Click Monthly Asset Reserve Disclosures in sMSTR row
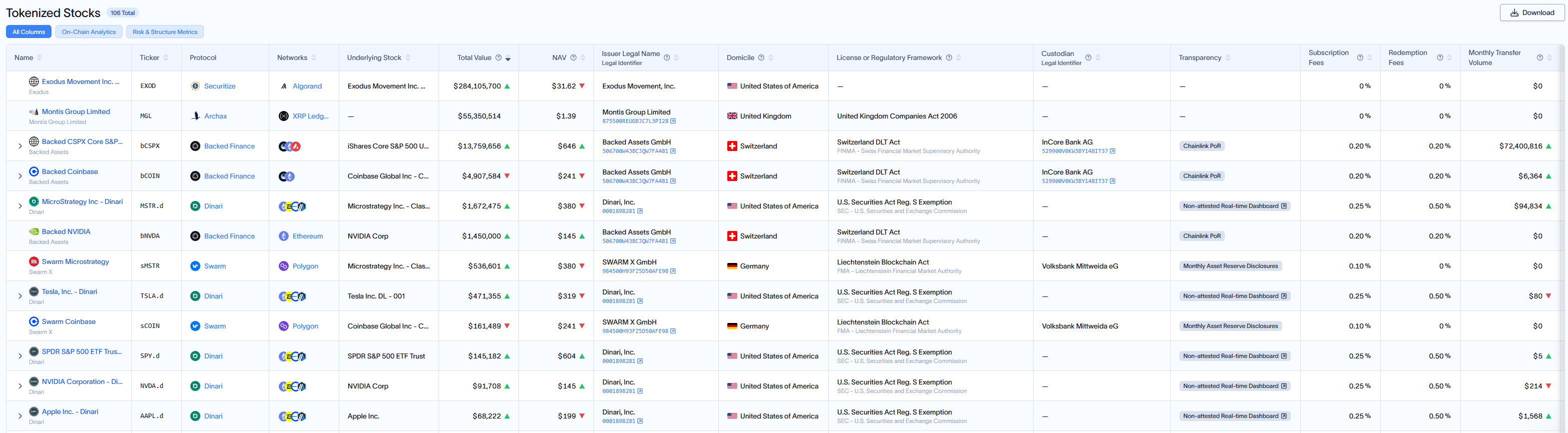This screenshot has height=433, width=1568. (1230, 266)
